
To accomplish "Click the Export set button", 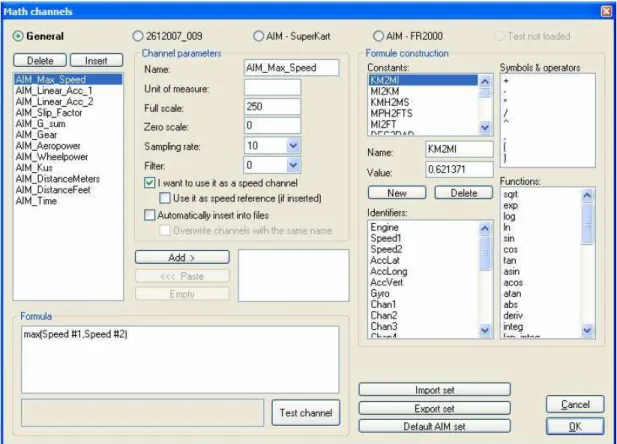I will tap(434, 409).
